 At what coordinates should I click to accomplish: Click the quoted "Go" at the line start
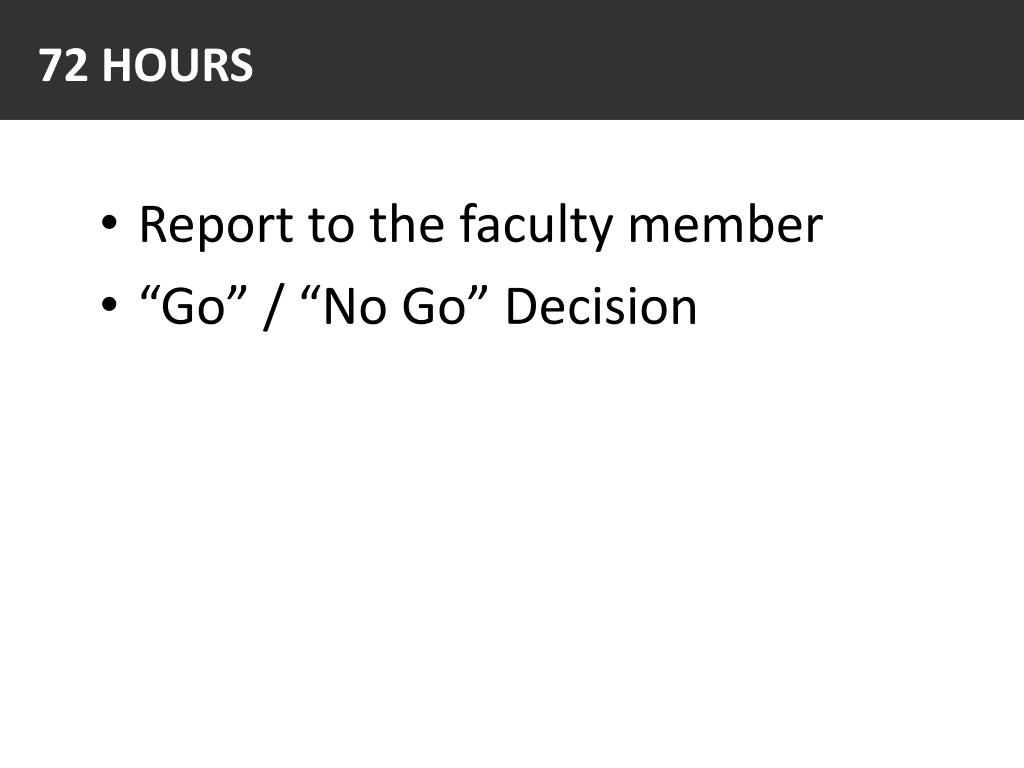(x=194, y=306)
